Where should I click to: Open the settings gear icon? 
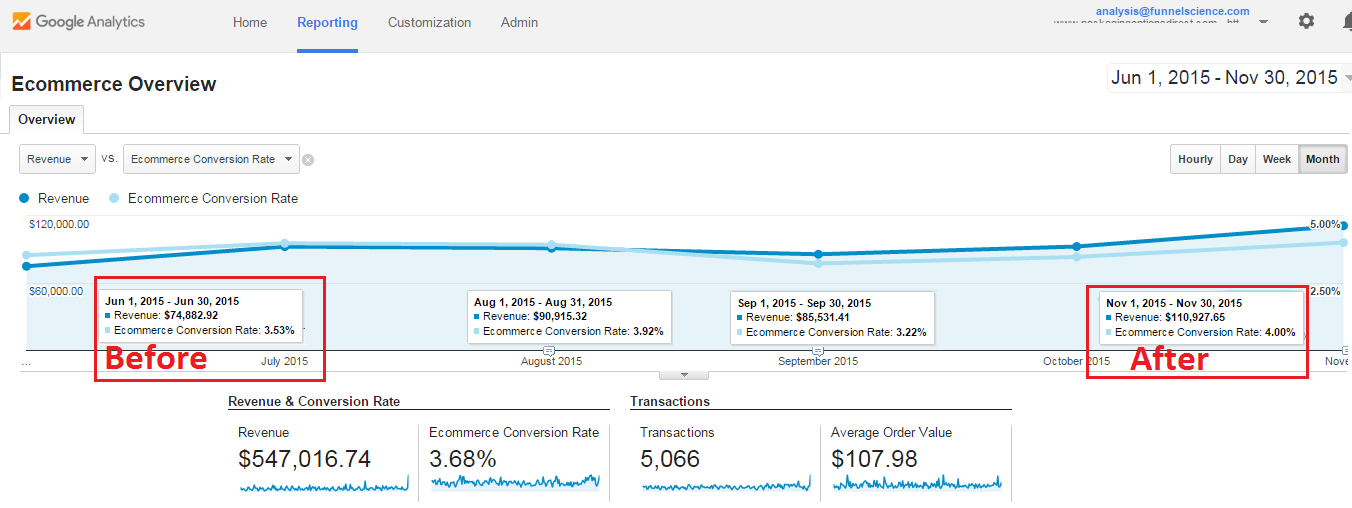tap(1306, 21)
